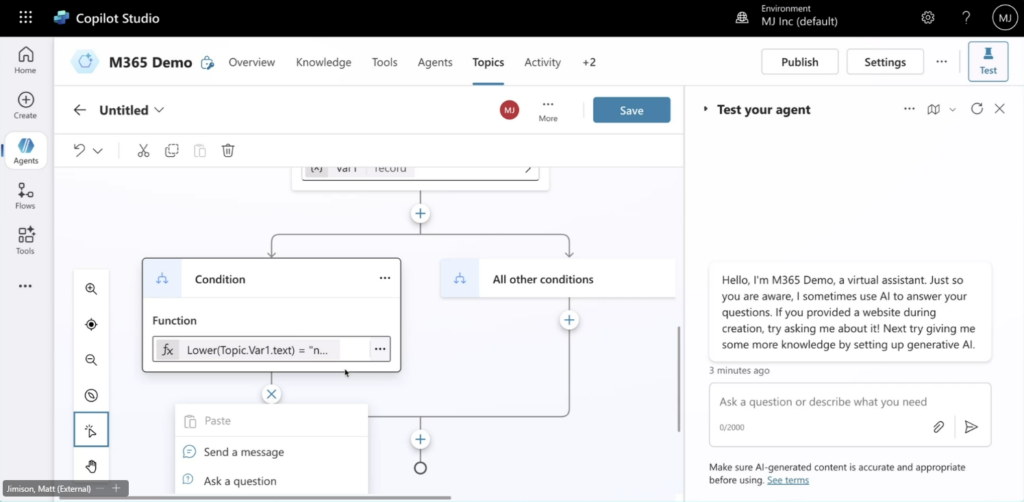Open the Condition node ellipsis menu
The image size is (1024, 502).
pyautogui.click(x=385, y=278)
